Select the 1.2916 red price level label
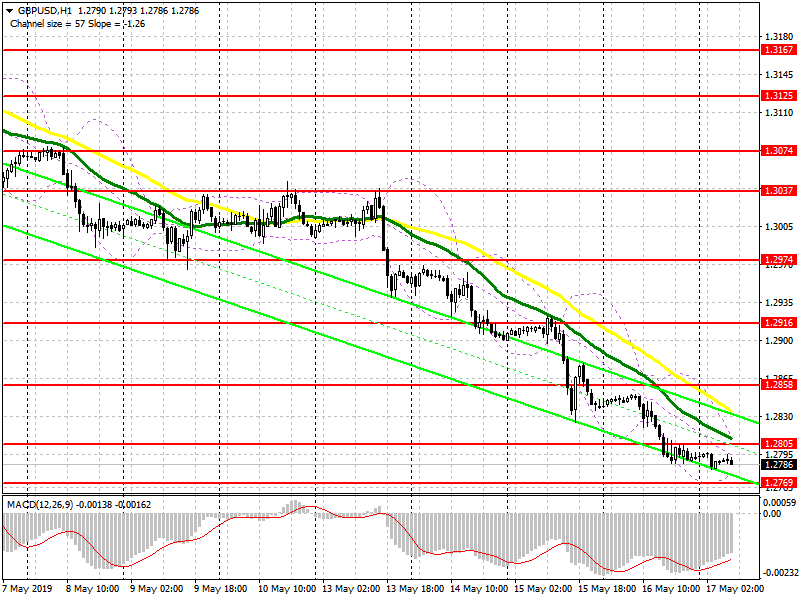 779,322
